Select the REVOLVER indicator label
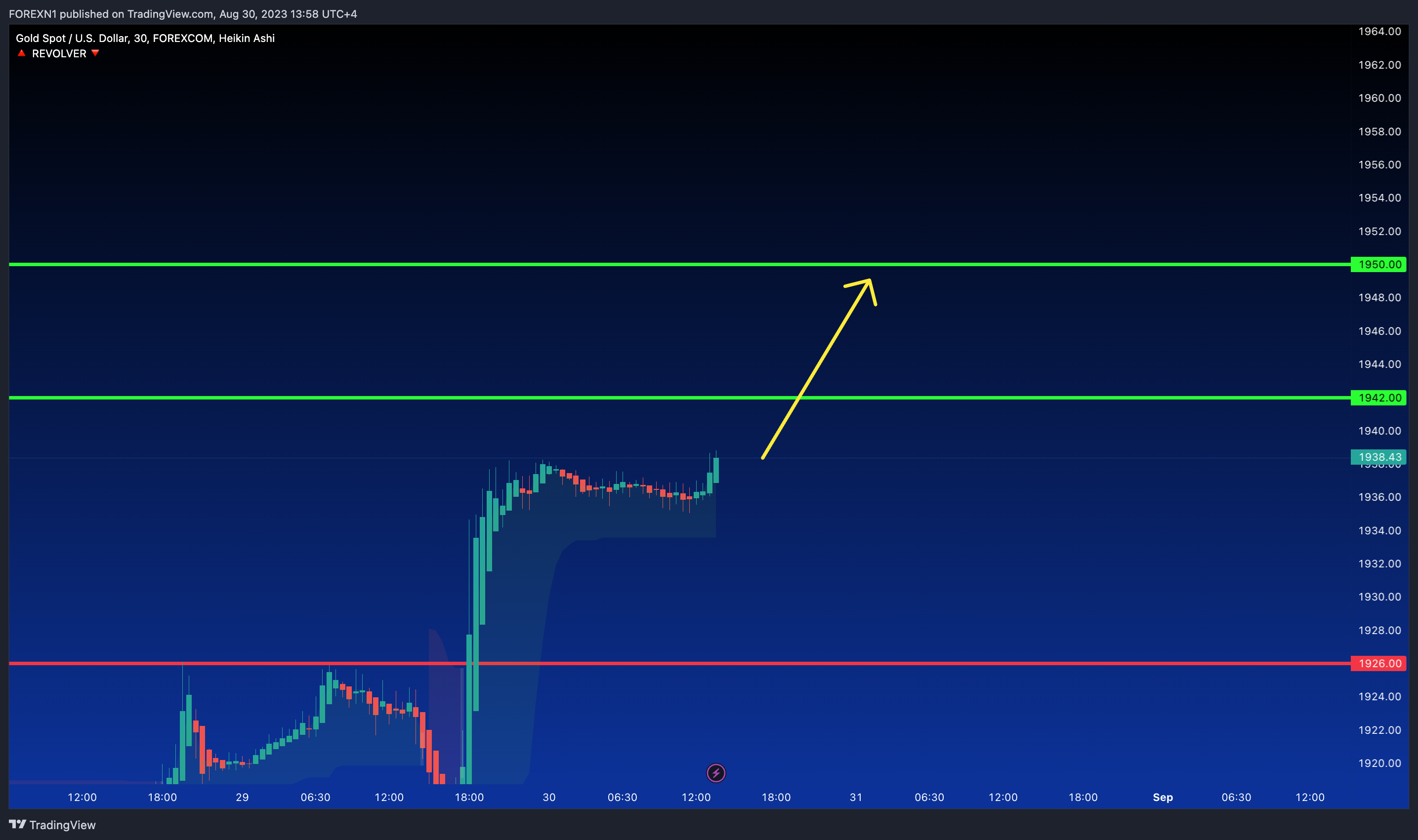1418x840 pixels. [x=59, y=53]
